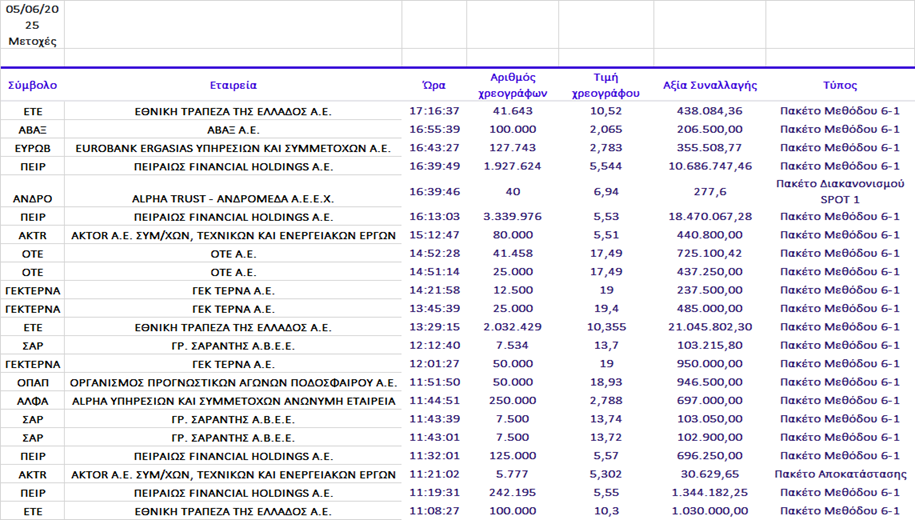This screenshot has width=915, height=520.
Task: Click the ALPHA TRUST - ΑΝΔΡΟΜΕΔΑ company cell
Action: click(233, 199)
